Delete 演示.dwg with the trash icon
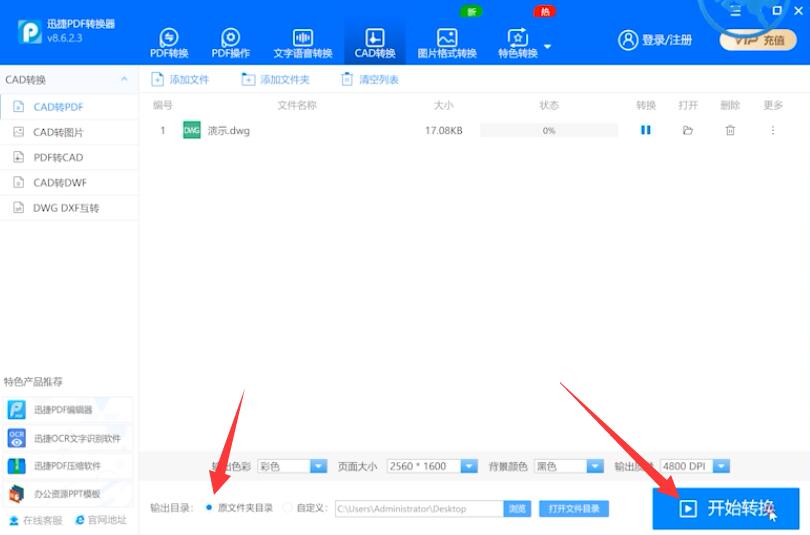This screenshot has height=535, width=810. pyautogui.click(x=730, y=130)
